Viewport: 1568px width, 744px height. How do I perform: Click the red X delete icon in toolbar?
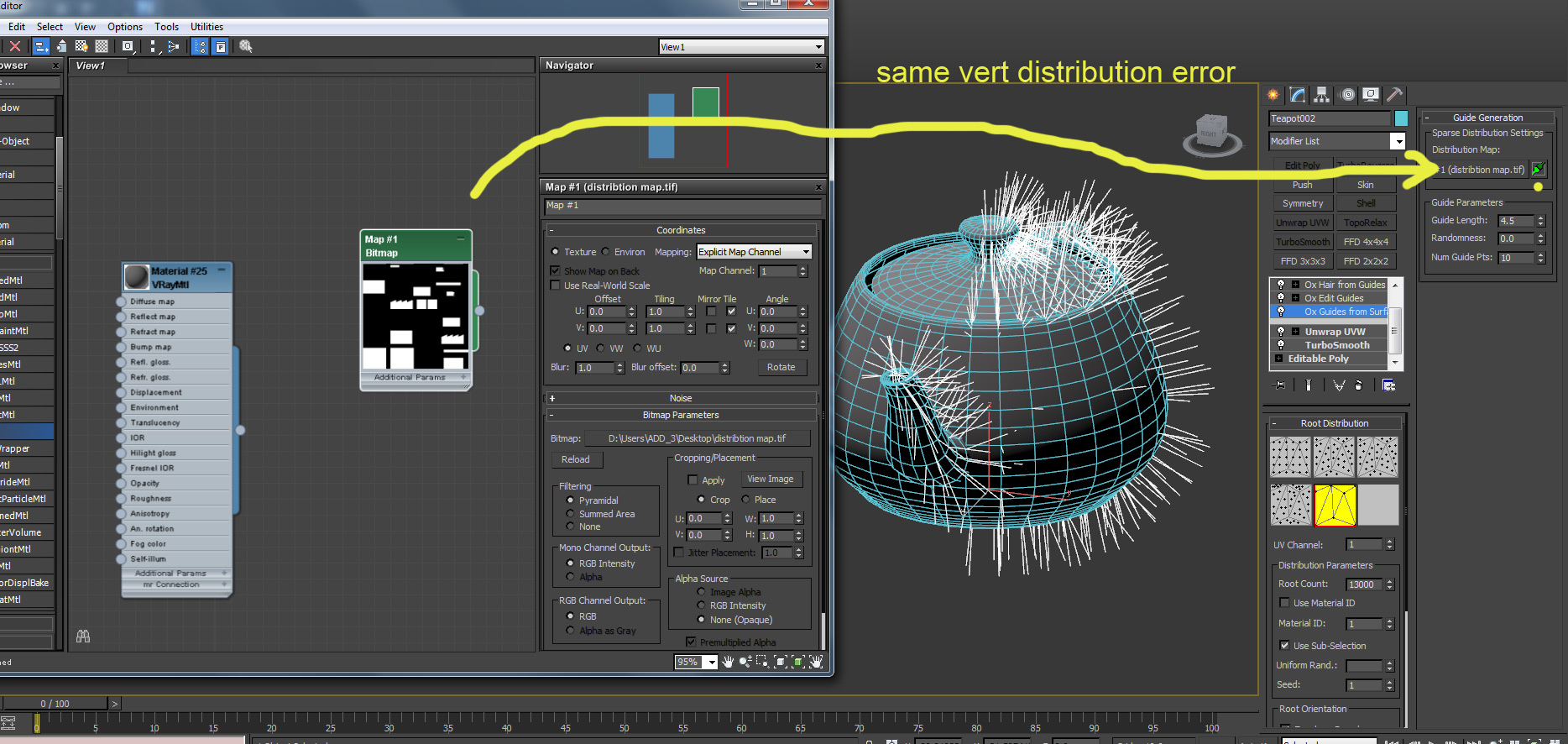coord(15,46)
